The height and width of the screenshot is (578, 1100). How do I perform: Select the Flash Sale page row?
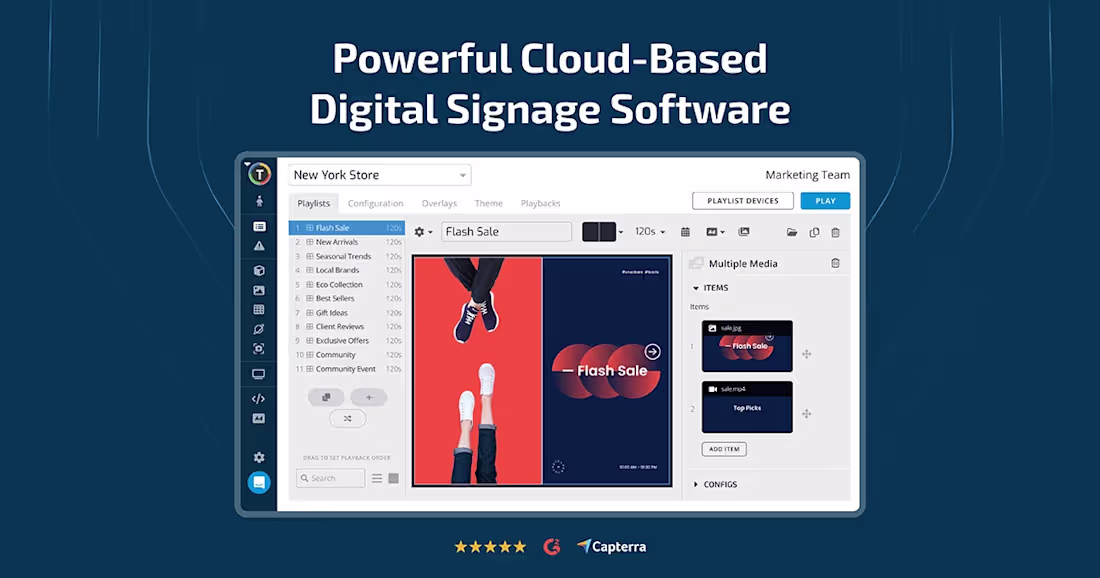click(347, 228)
